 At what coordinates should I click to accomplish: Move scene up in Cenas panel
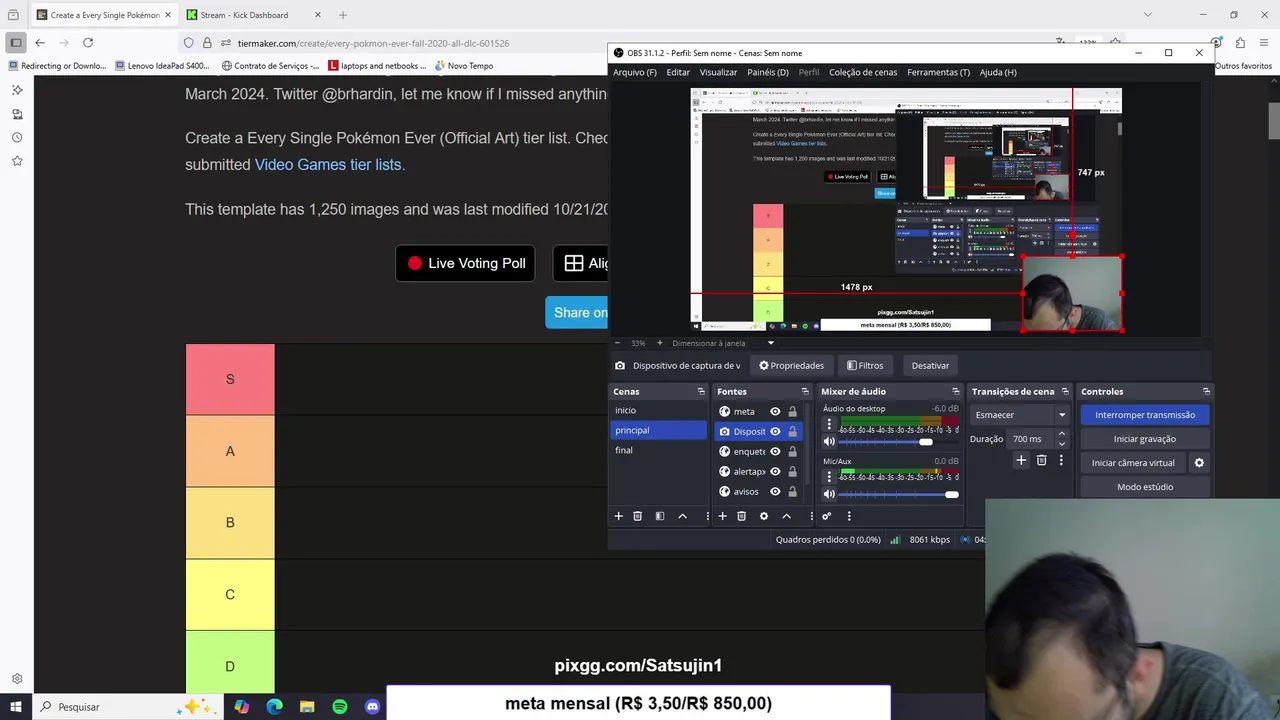(x=683, y=516)
